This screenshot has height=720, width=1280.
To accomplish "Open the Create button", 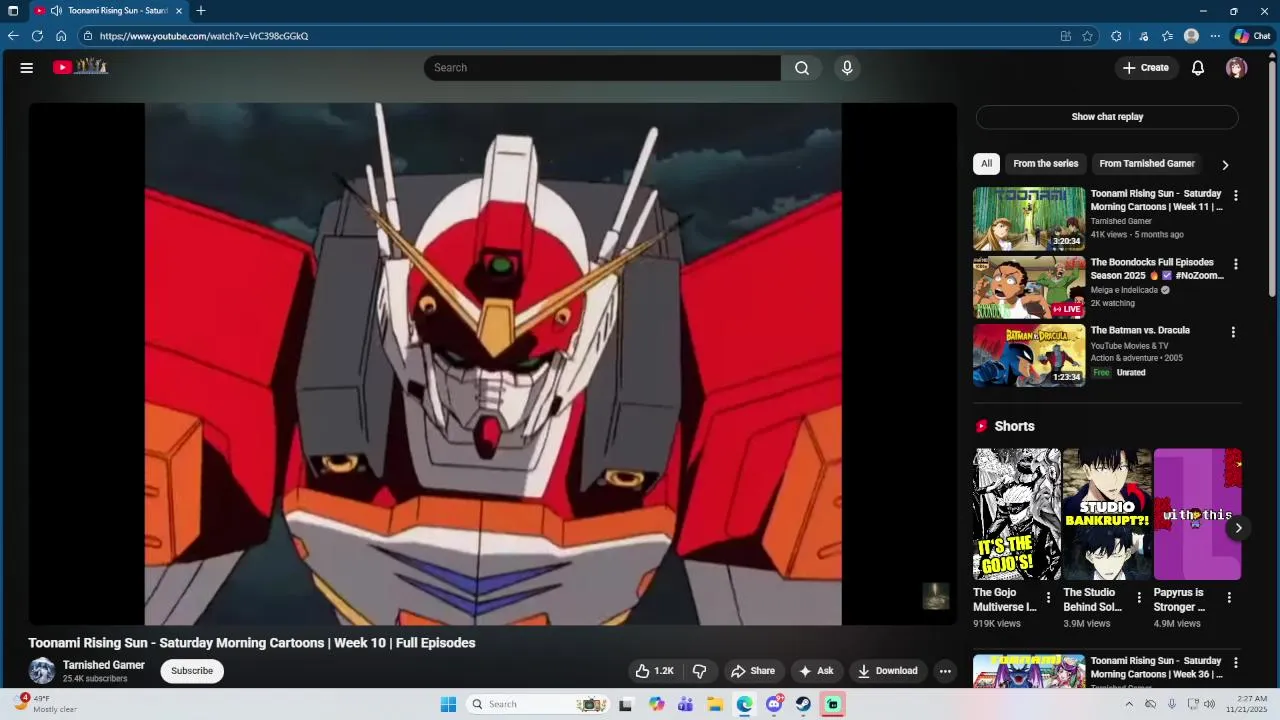I will (1146, 68).
